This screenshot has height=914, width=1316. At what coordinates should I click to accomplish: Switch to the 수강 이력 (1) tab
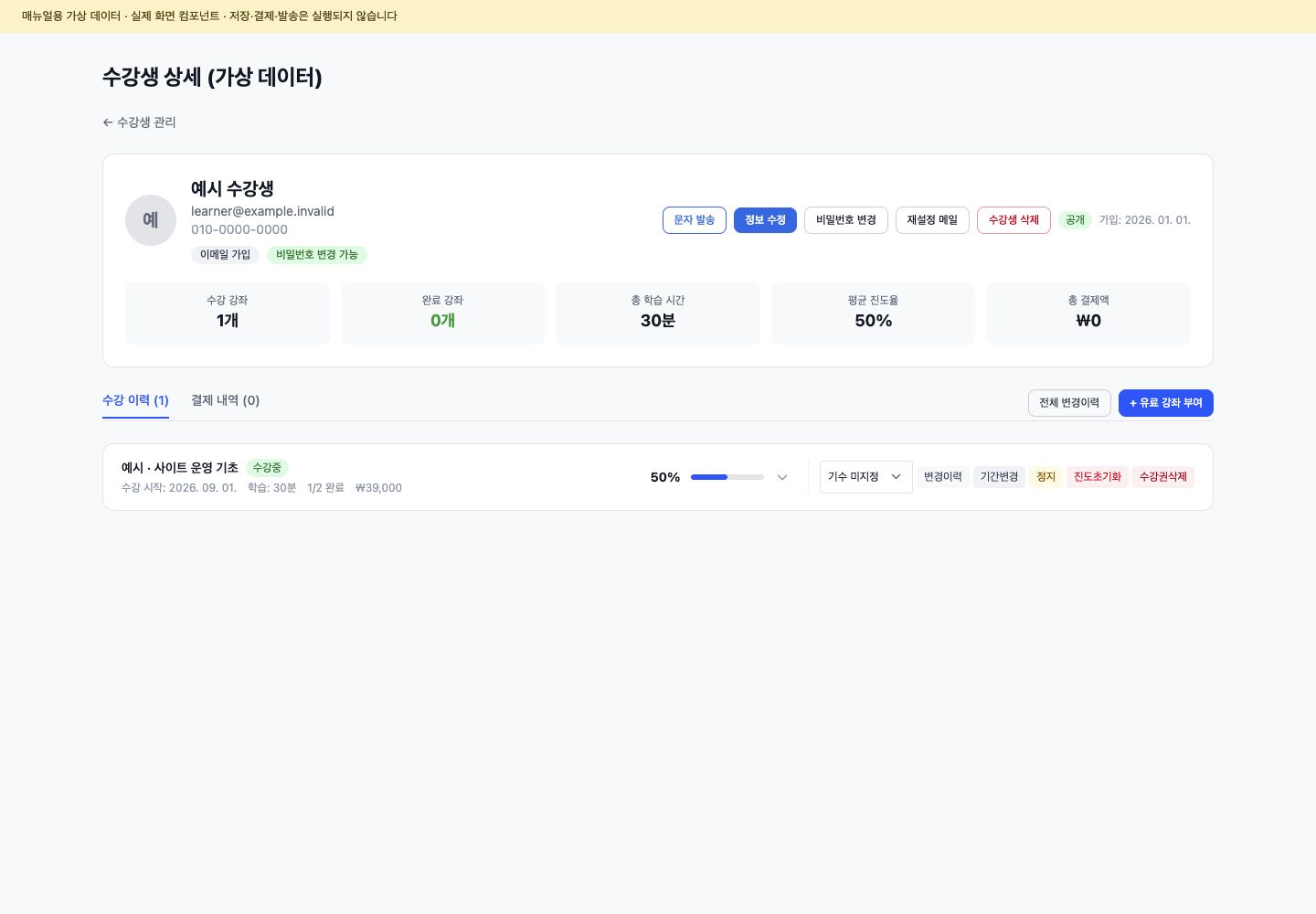pyautogui.click(x=135, y=400)
